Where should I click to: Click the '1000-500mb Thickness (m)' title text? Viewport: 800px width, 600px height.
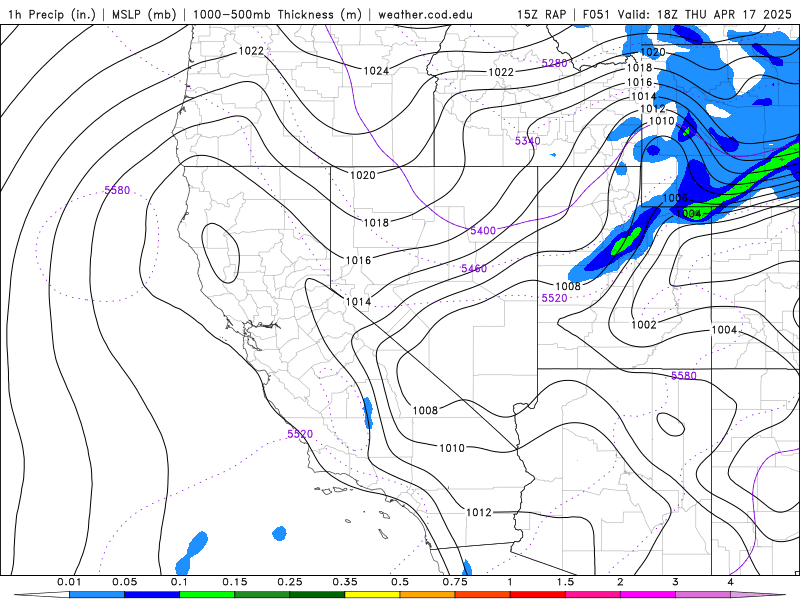[x=277, y=14]
